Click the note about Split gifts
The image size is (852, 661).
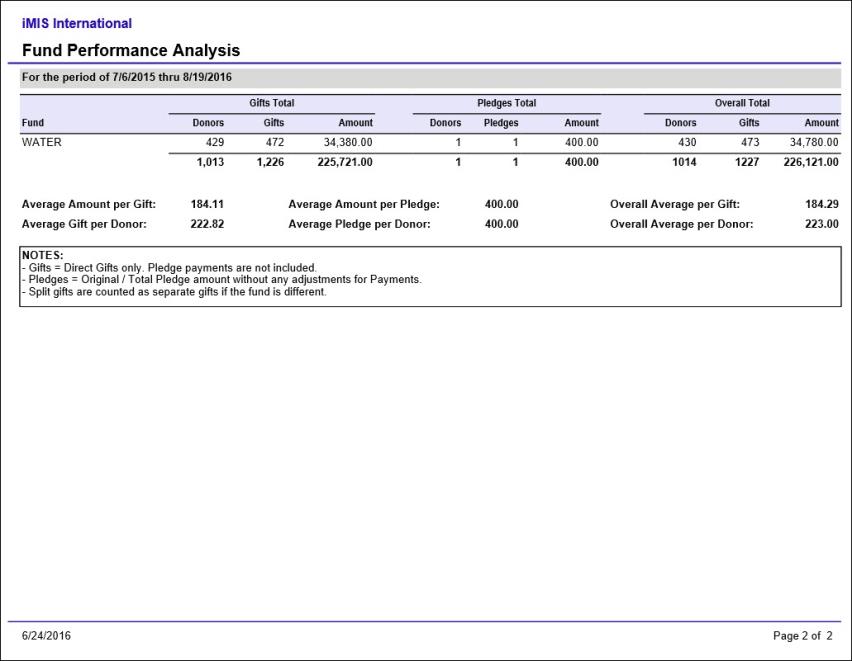click(174, 292)
